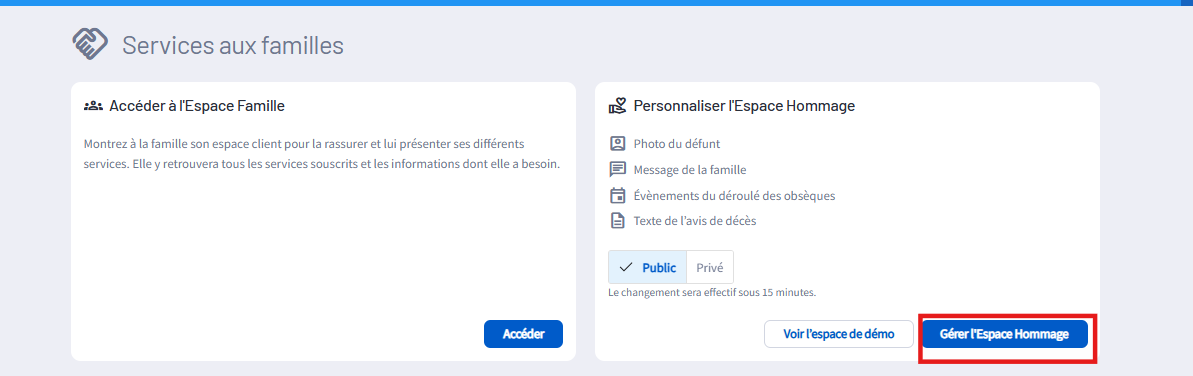Click the Personnaliser l'Espace Hommage title
This screenshot has height=376, width=1193.
[x=744, y=106]
